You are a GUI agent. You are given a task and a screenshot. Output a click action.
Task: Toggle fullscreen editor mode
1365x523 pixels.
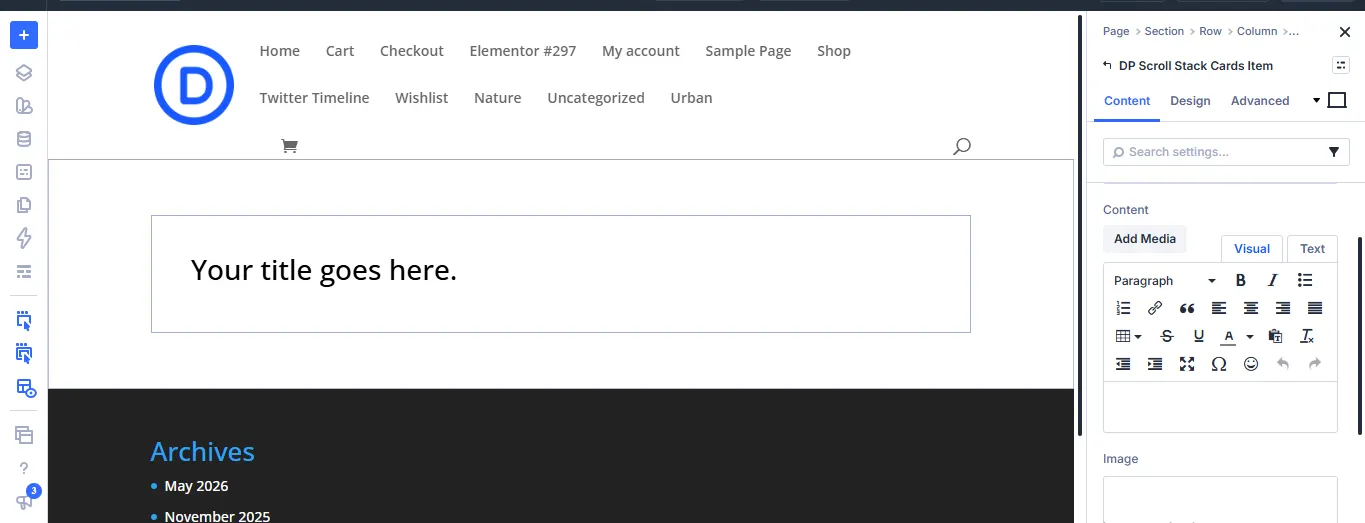click(1187, 364)
